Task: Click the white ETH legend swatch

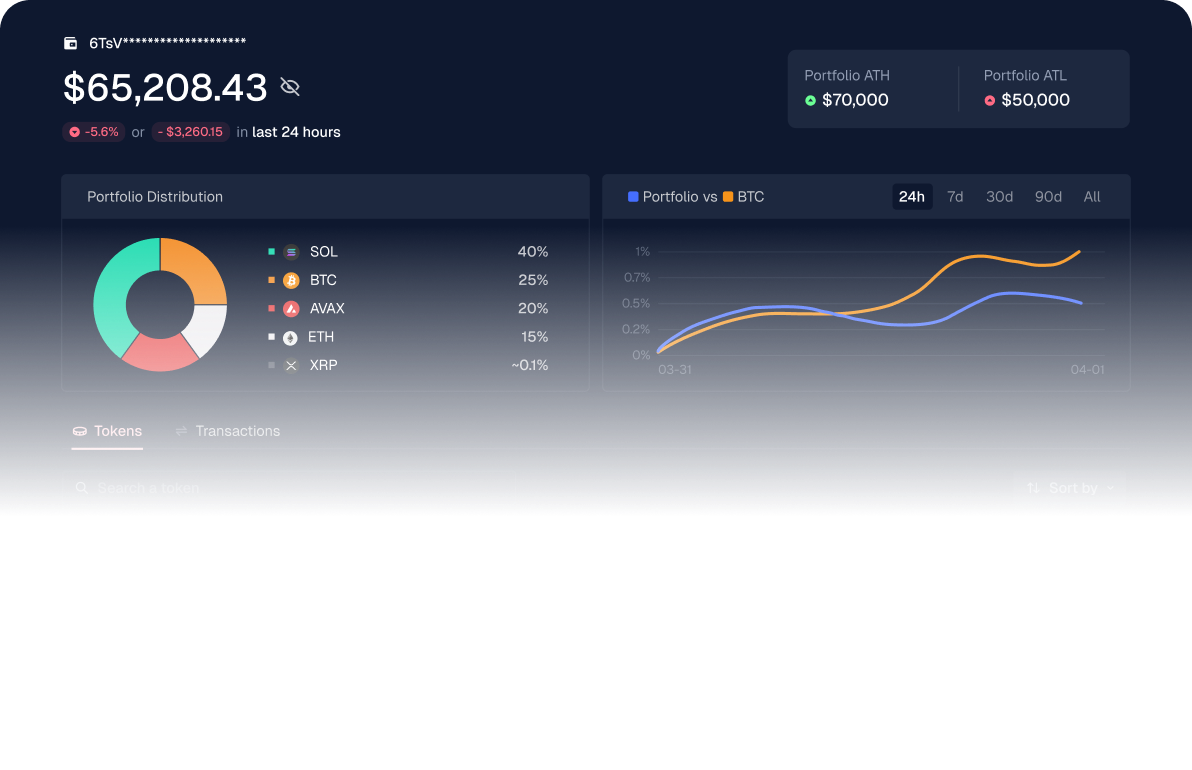Action: point(271,337)
